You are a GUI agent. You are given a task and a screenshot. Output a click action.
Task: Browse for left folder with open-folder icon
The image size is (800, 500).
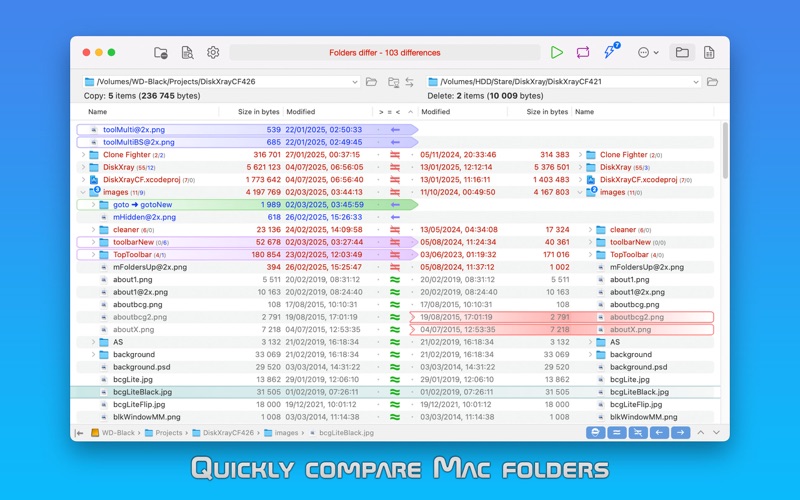point(371,82)
